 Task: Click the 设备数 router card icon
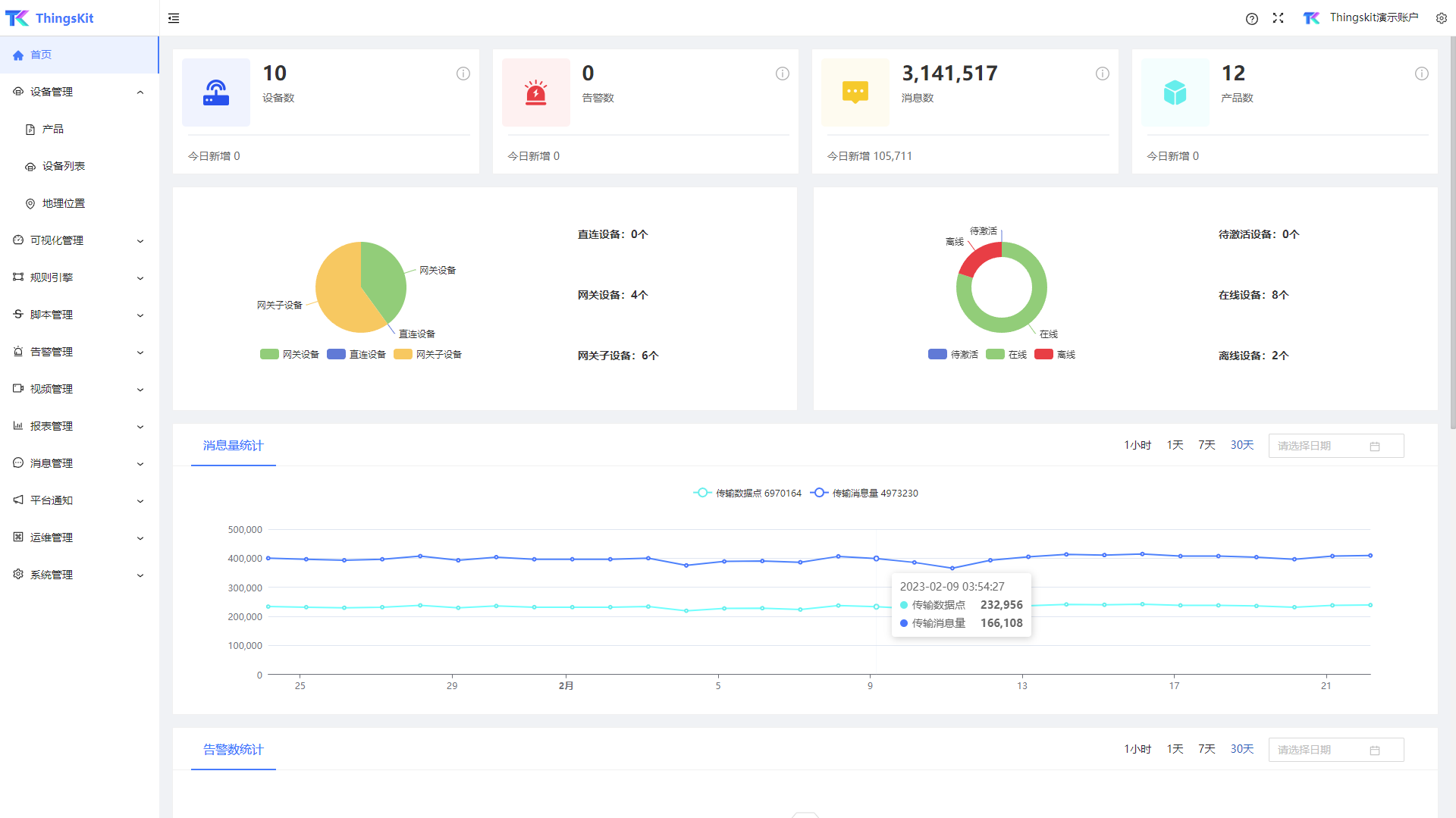(216, 92)
